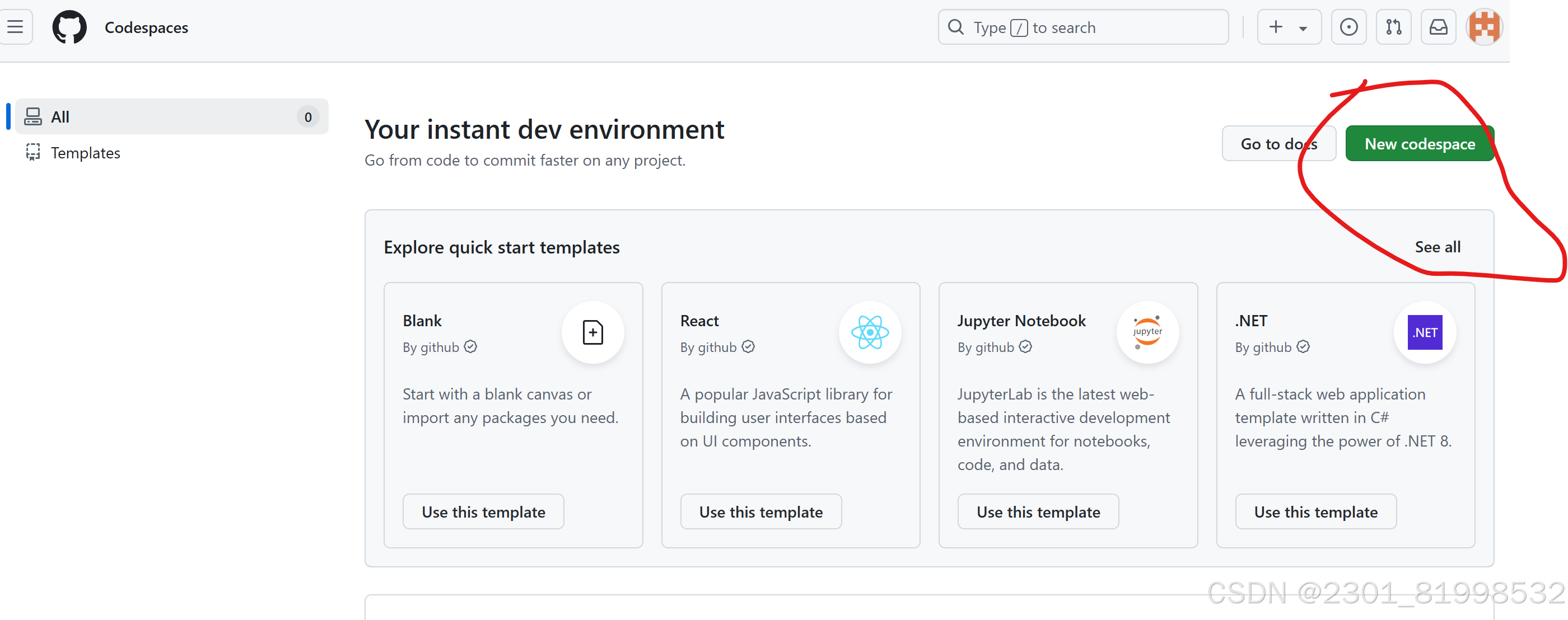Screen dimensions: 1568x620
Task: Switch to Templates in sidebar
Action: click(x=85, y=153)
